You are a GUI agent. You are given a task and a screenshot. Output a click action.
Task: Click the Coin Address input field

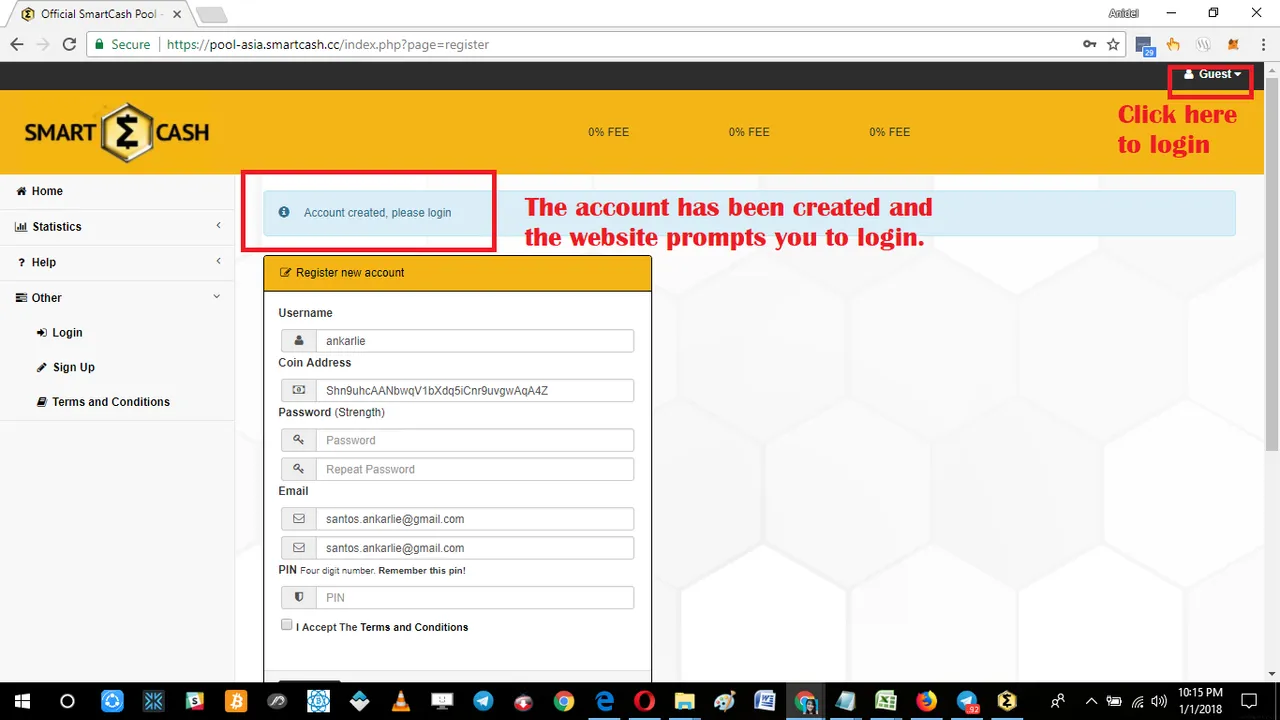474,391
